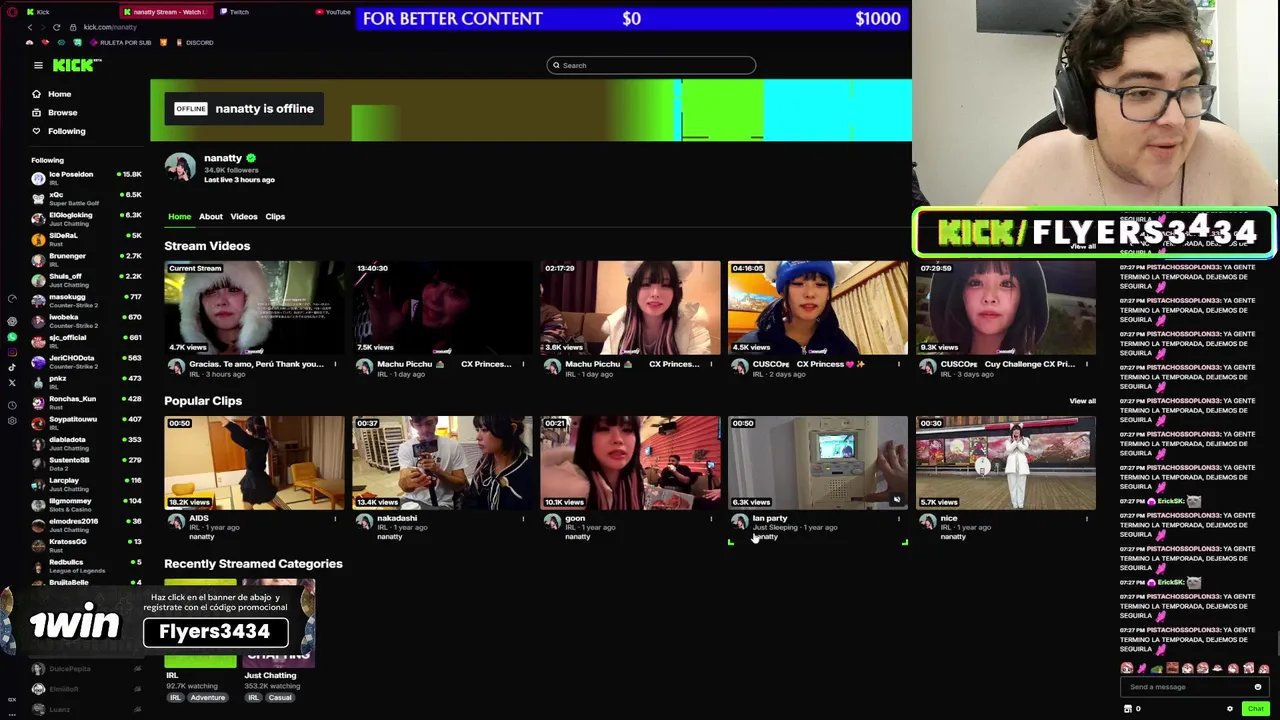Open the Kick sidebar hamburger menu
The image size is (1280, 720).
click(x=38, y=66)
